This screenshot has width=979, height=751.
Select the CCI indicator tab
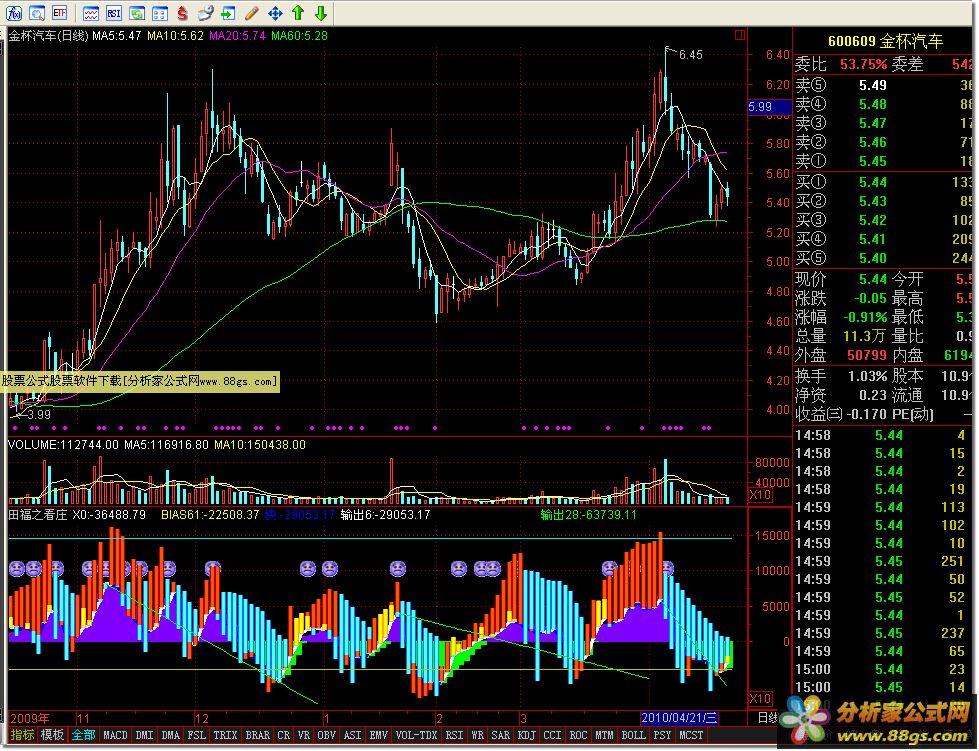pyautogui.click(x=553, y=735)
